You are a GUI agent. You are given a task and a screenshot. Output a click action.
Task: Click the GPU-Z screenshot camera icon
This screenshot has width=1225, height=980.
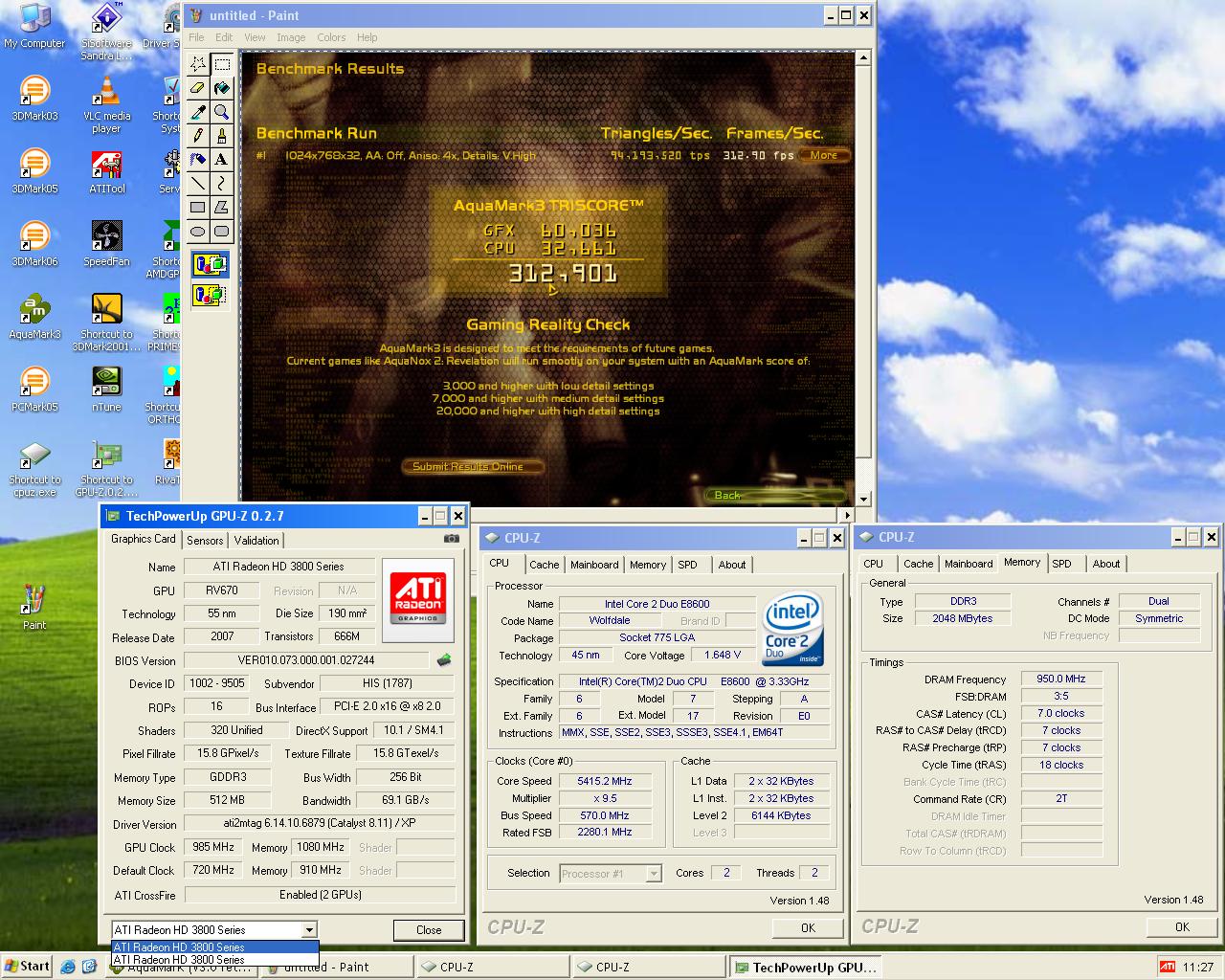452,539
